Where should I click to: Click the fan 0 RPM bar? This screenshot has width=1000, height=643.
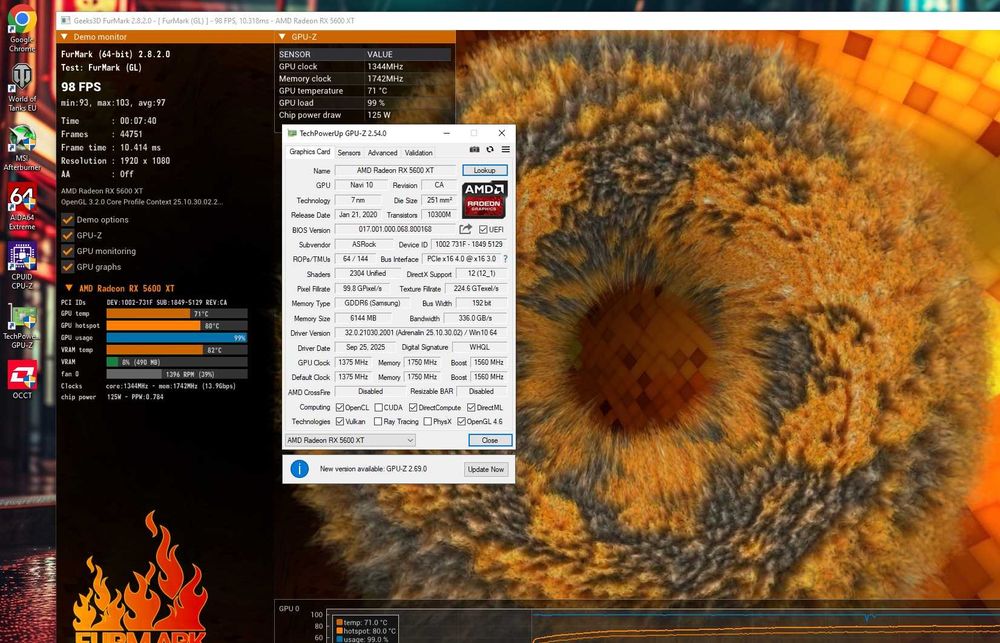(x=177, y=374)
